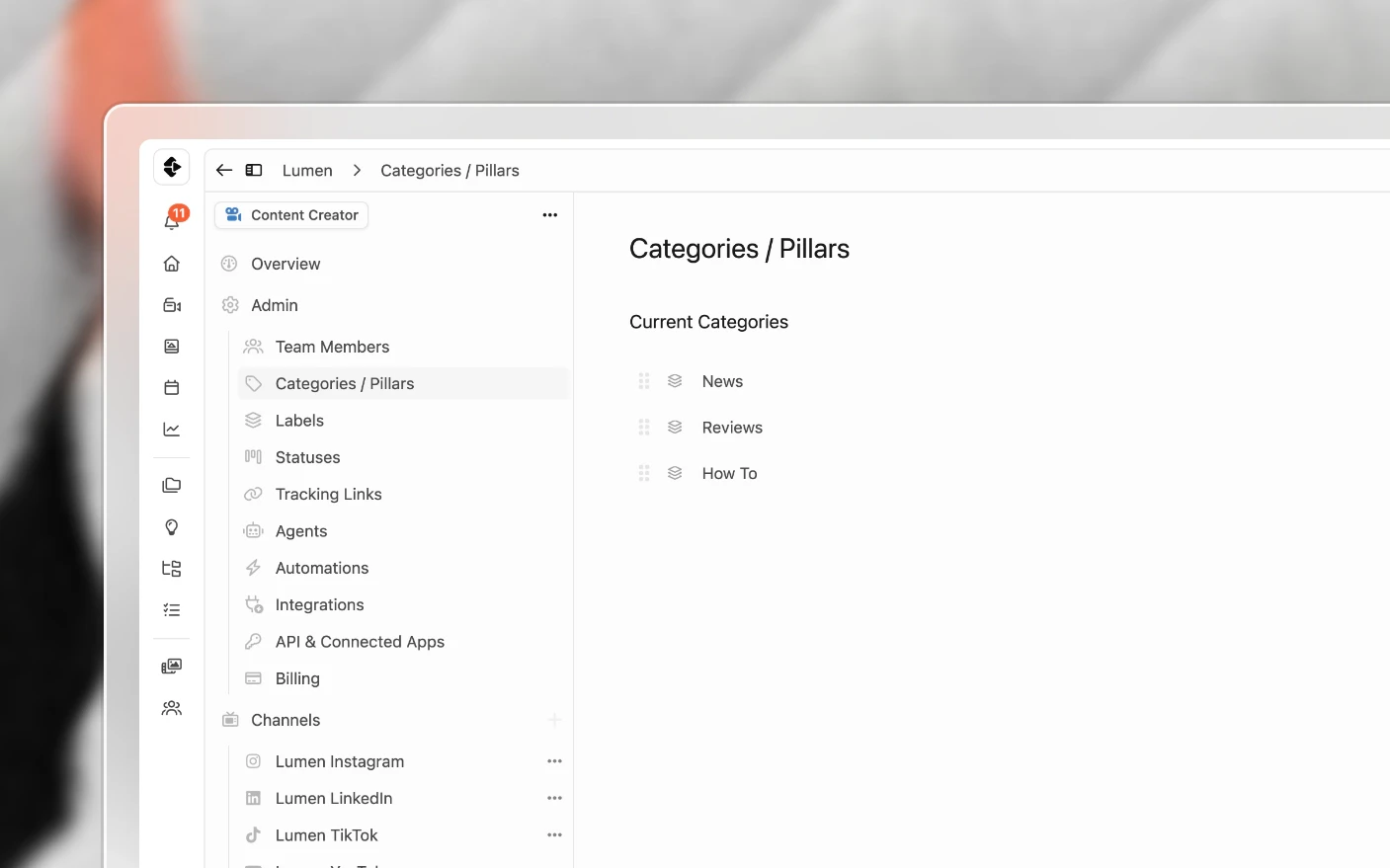The image size is (1390, 868).
Task: Click the app logo at top left
Action: [172, 167]
